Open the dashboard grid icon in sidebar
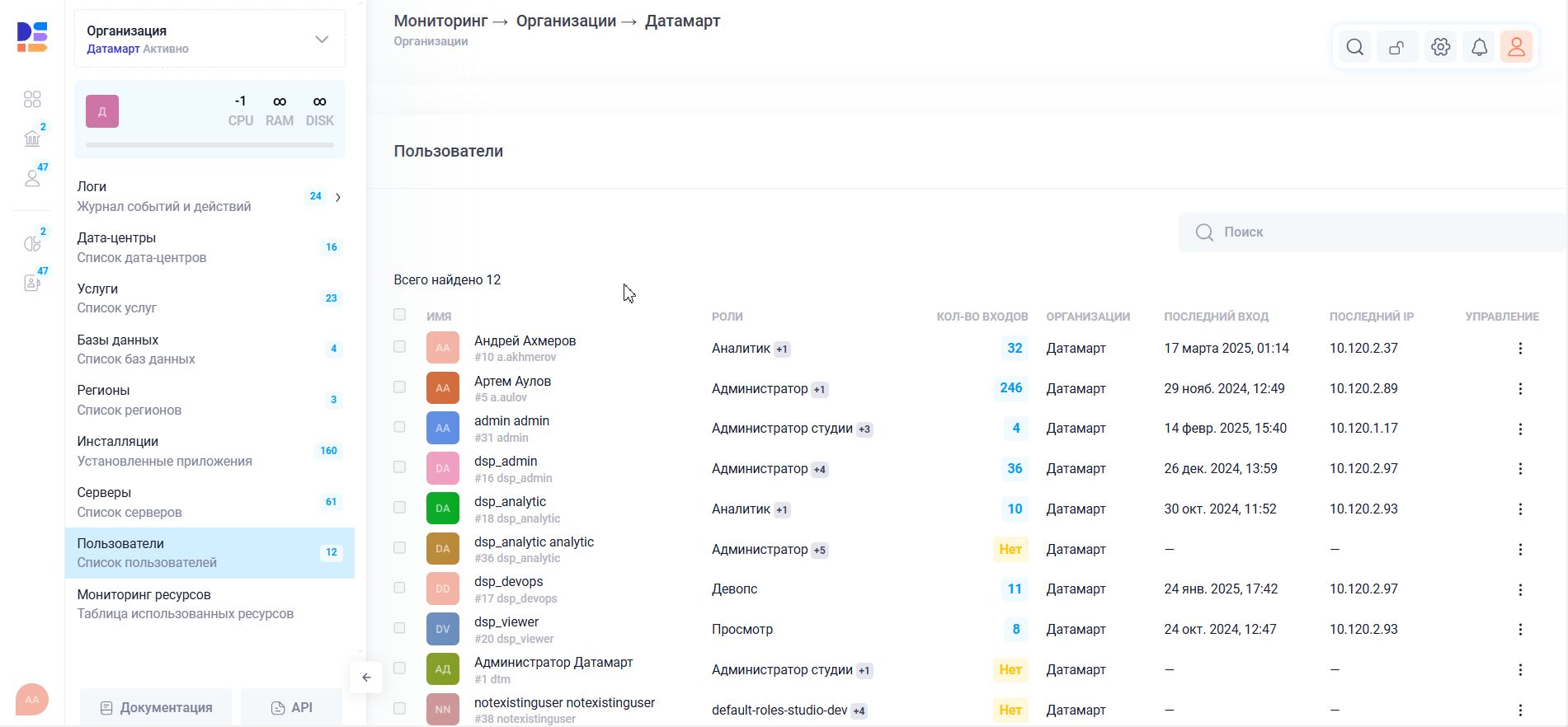This screenshot has width=1568, height=727. (x=32, y=100)
